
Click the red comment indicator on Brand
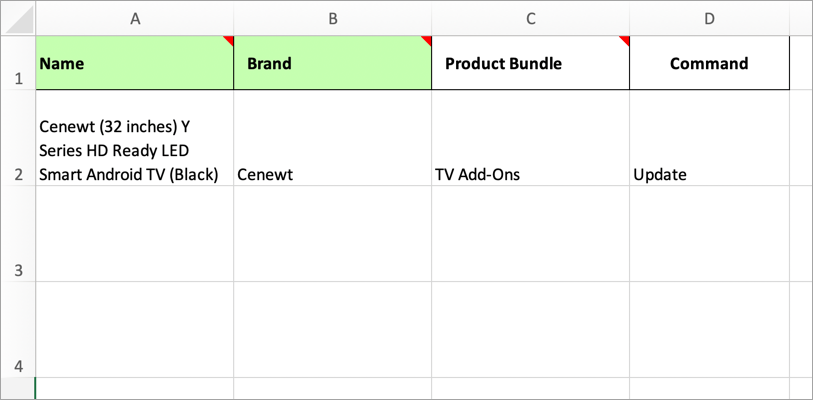(x=427, y=40)
